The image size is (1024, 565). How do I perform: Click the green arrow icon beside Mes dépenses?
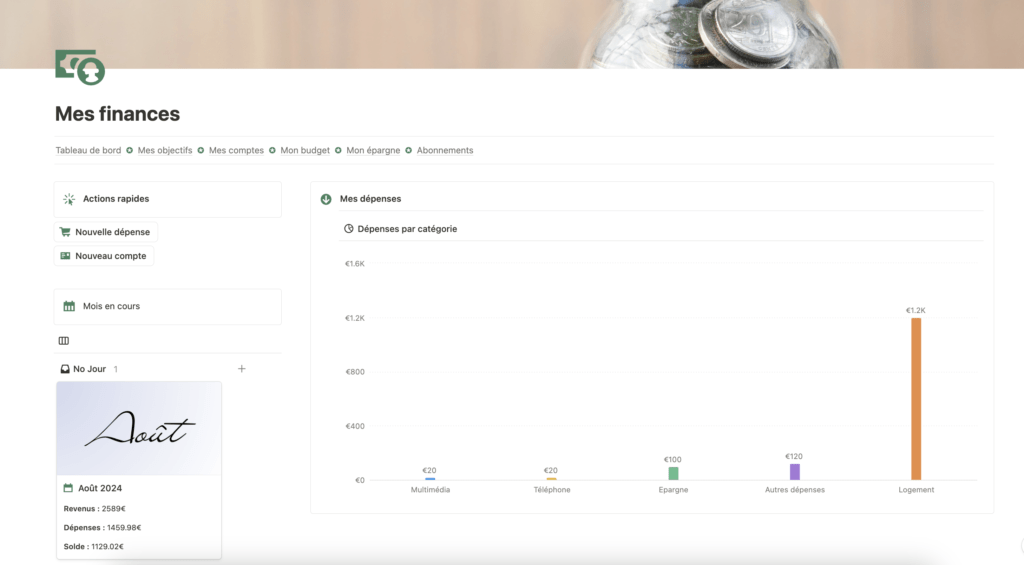tap(326, 199)
